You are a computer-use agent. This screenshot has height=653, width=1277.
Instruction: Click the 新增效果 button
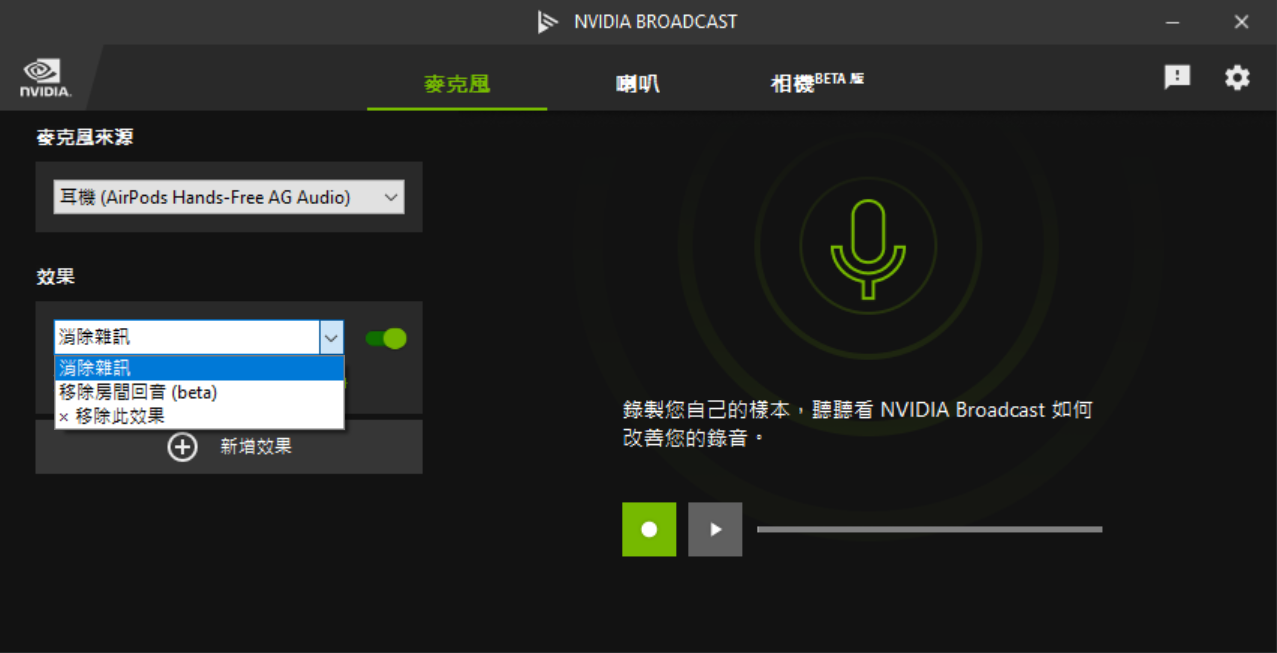(x=229, y=447)
